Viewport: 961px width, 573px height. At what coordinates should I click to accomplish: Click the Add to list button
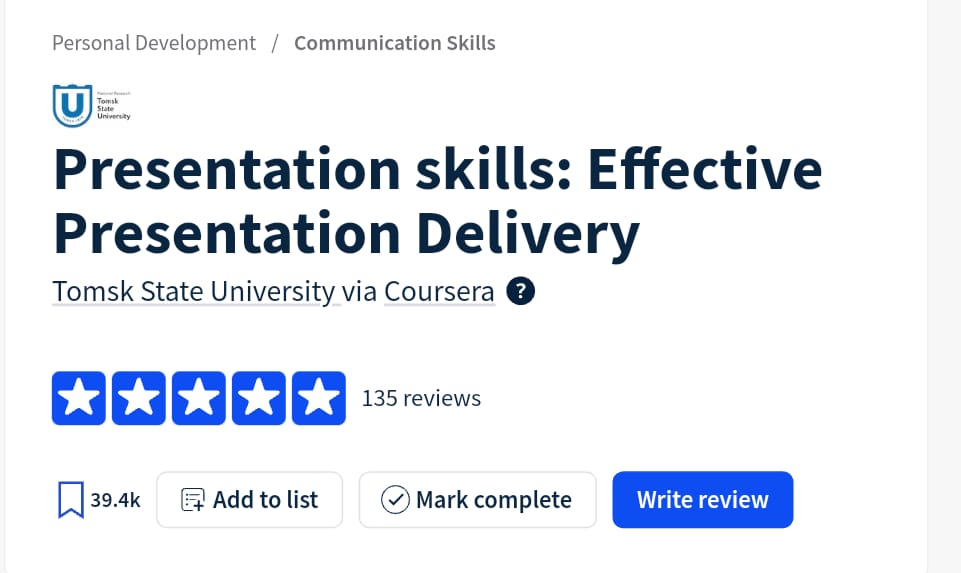click(x=249, y=499)
